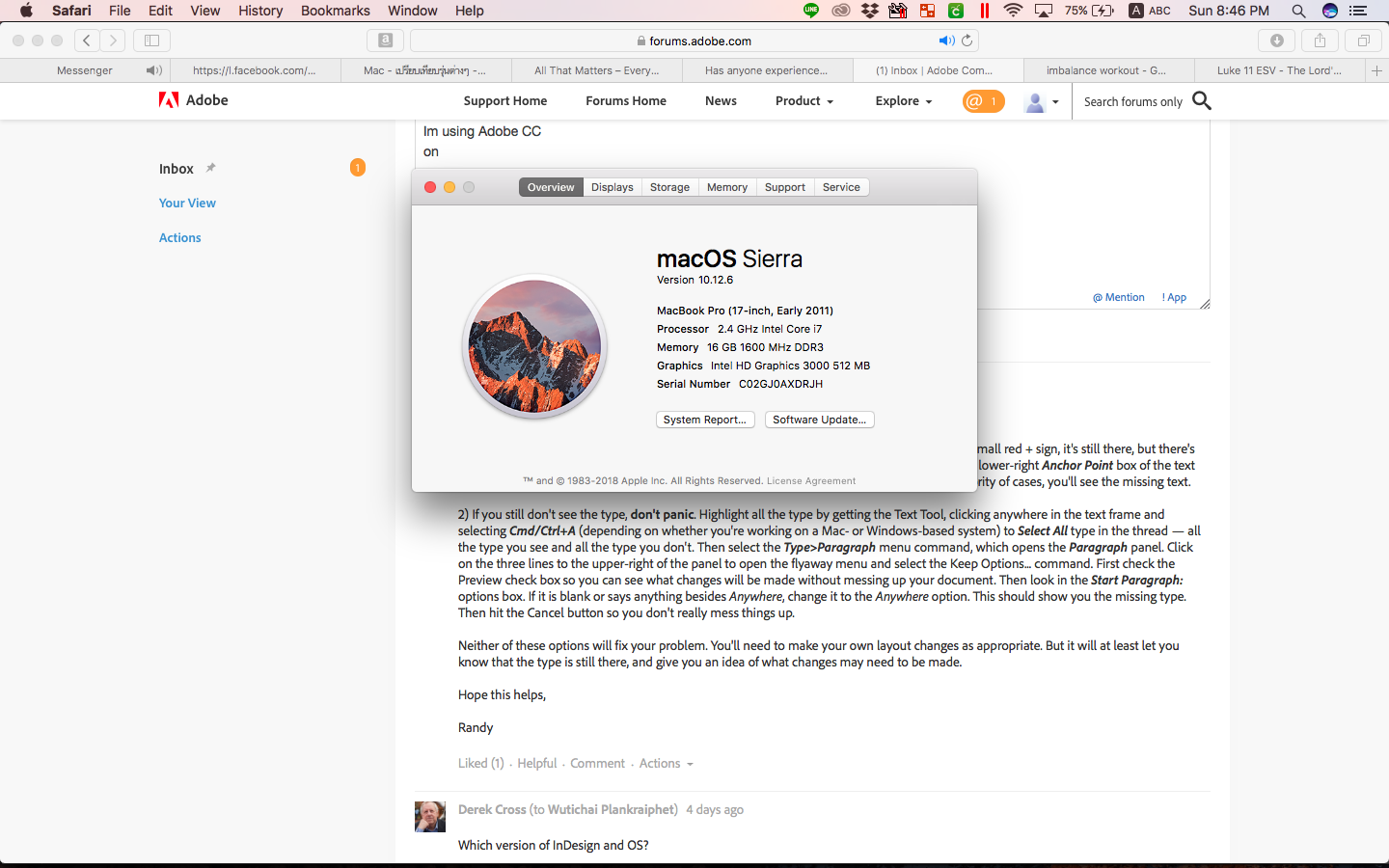Viewport: 1389px width, 868px height.
Task: Switch to the Memory tab
Action: coord(727,187)
